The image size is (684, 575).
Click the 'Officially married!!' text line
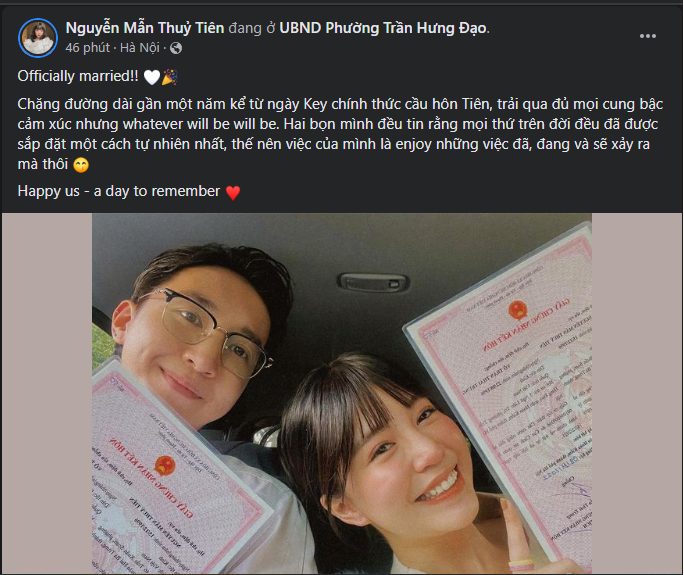click(78, 76)
